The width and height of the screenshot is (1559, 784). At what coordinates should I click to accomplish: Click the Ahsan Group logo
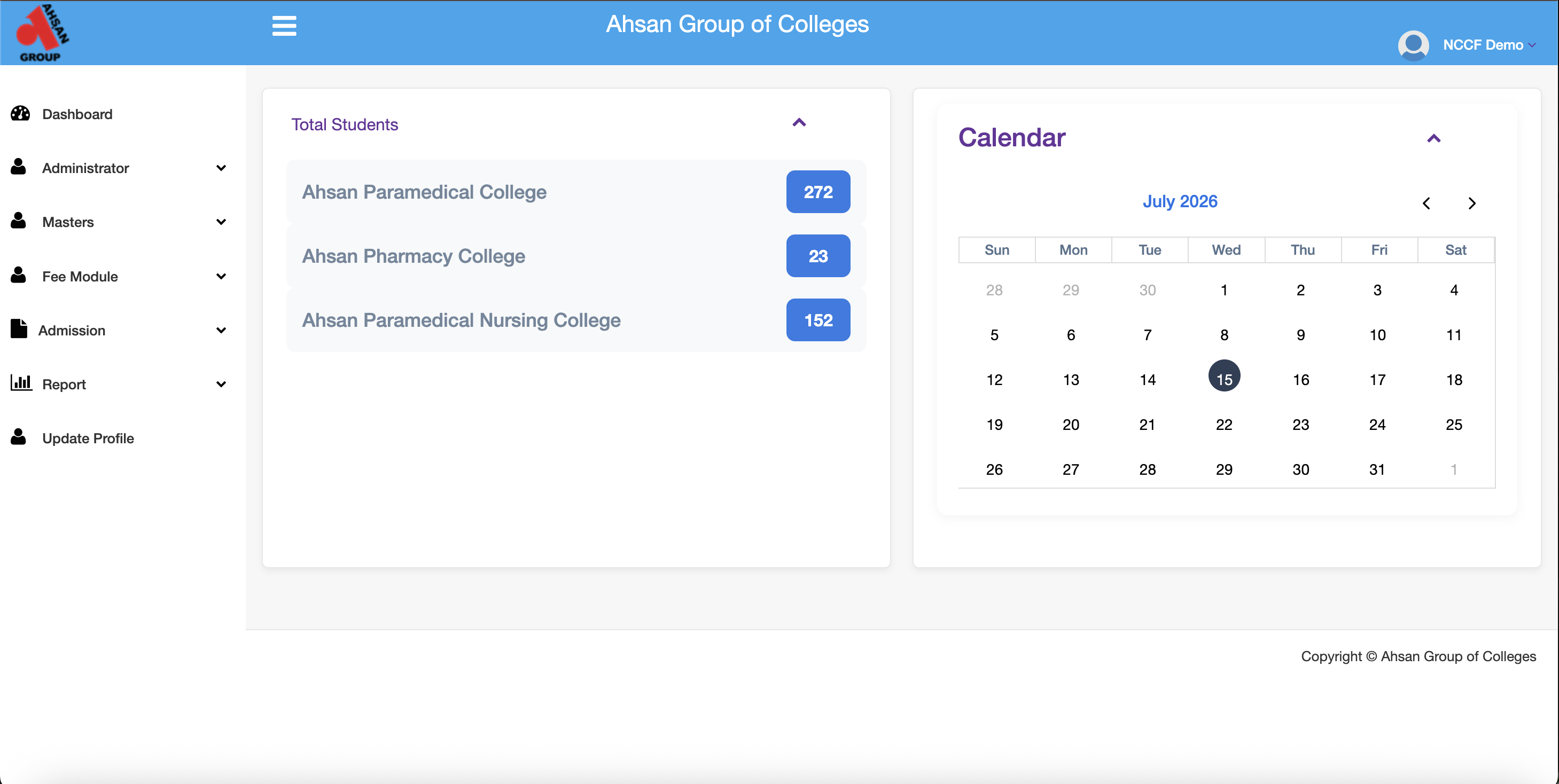pos(42,32)
